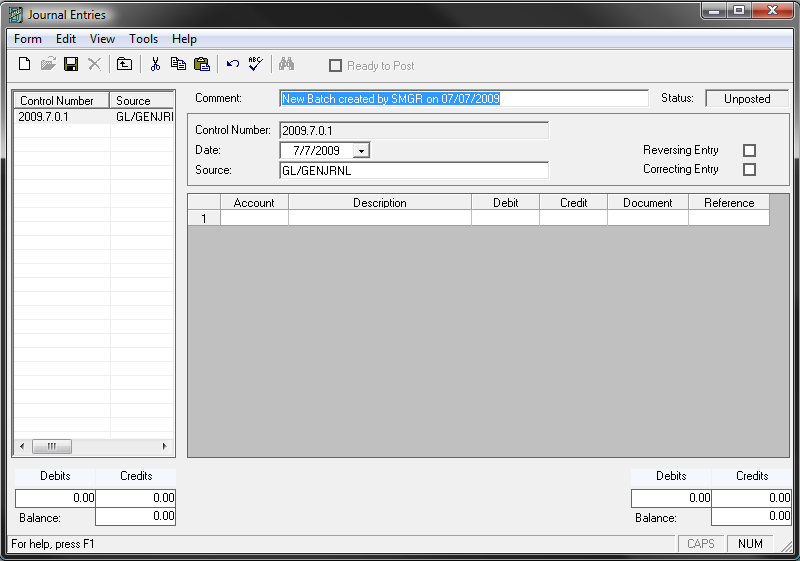The image size is (800, 561).
Task: Click the Cut scissors icon
Action: tap(155, 64)
